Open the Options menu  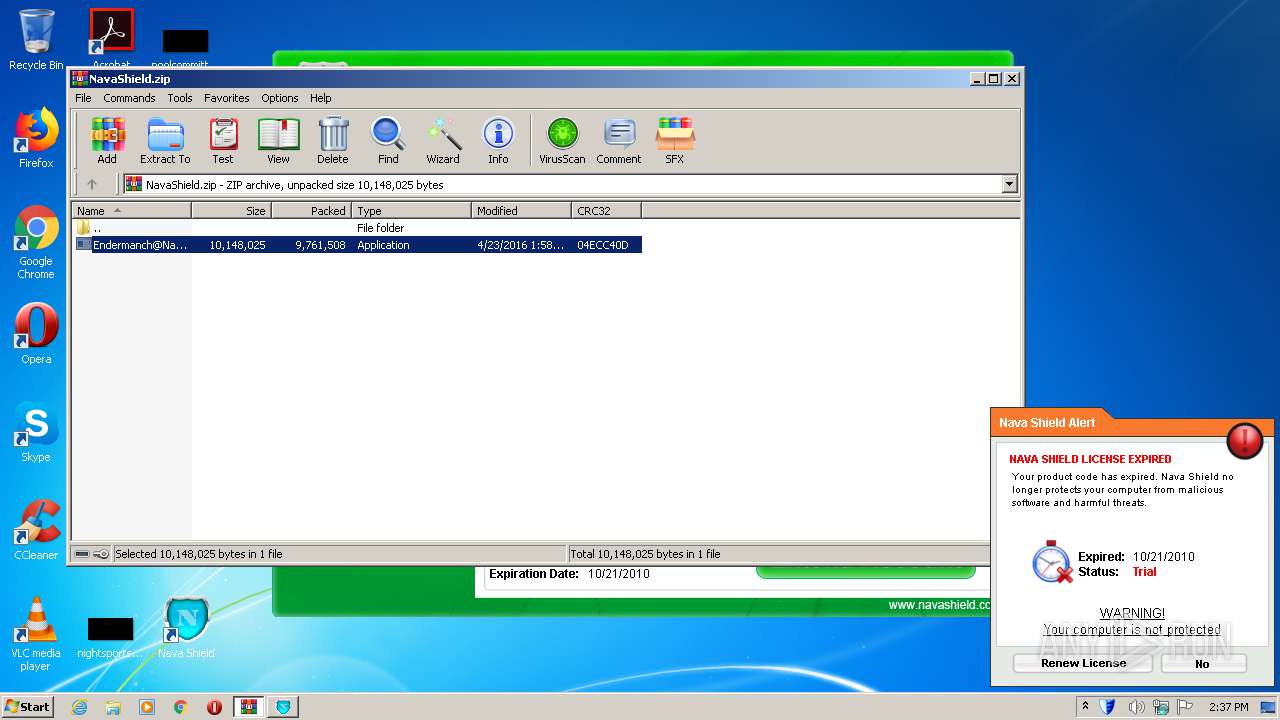280,98
